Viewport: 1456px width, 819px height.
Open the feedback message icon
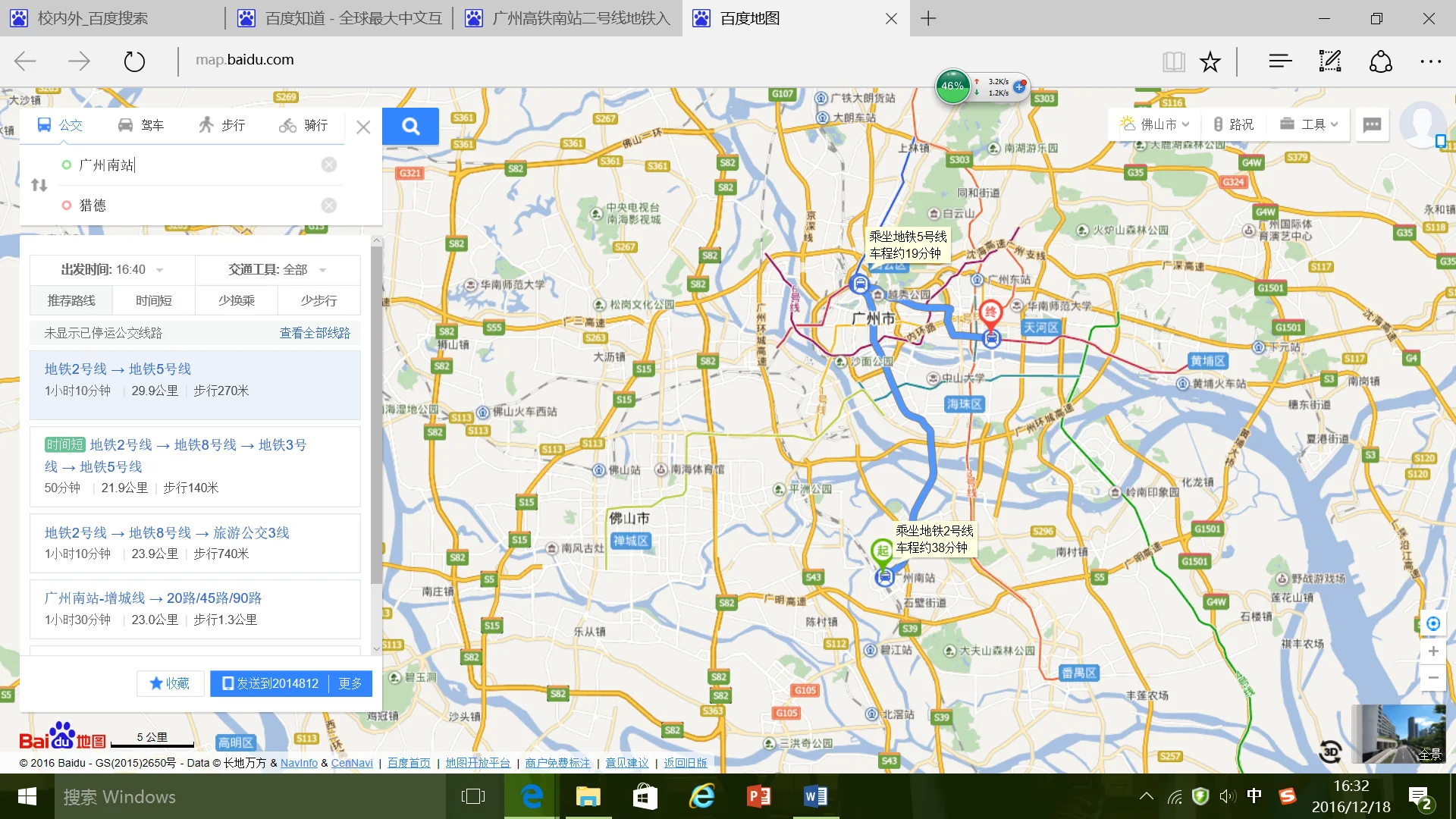pyautogui.click(x=1372, y=124)
